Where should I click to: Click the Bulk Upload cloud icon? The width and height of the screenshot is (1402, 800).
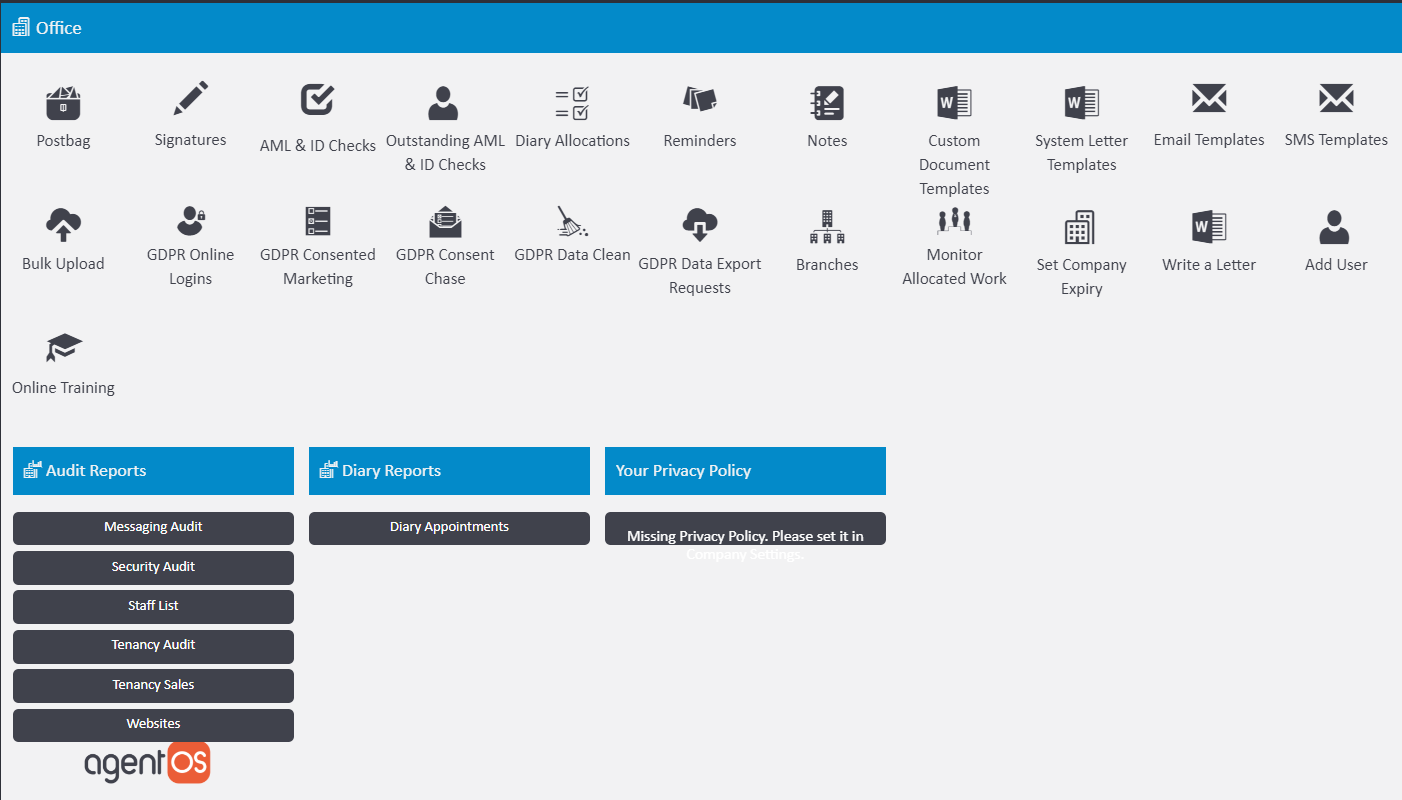coord(63,225)
